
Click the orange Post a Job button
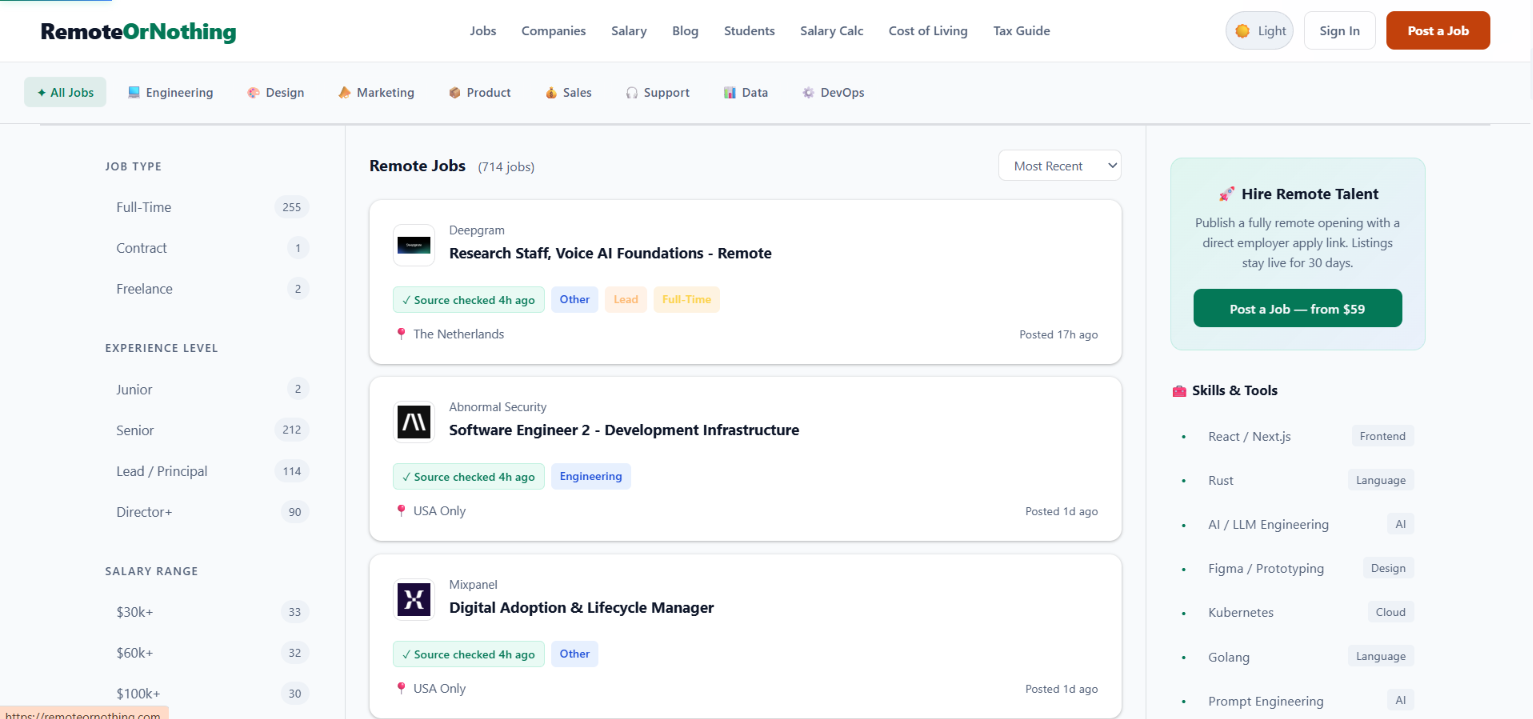[1438, 31]
